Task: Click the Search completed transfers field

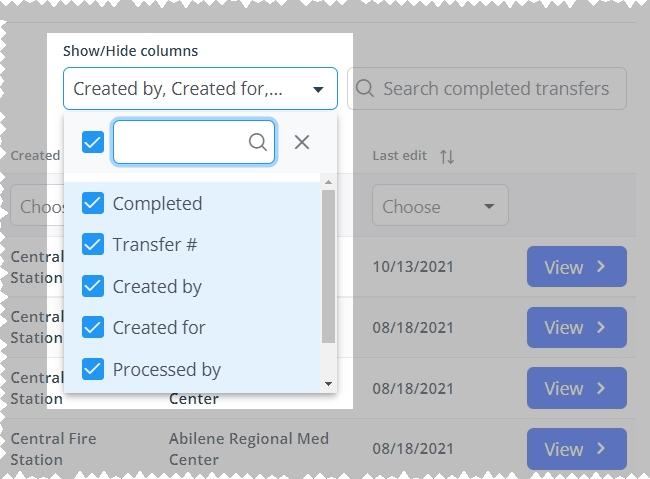Action: pyautogui.click(x=487, y=89)
